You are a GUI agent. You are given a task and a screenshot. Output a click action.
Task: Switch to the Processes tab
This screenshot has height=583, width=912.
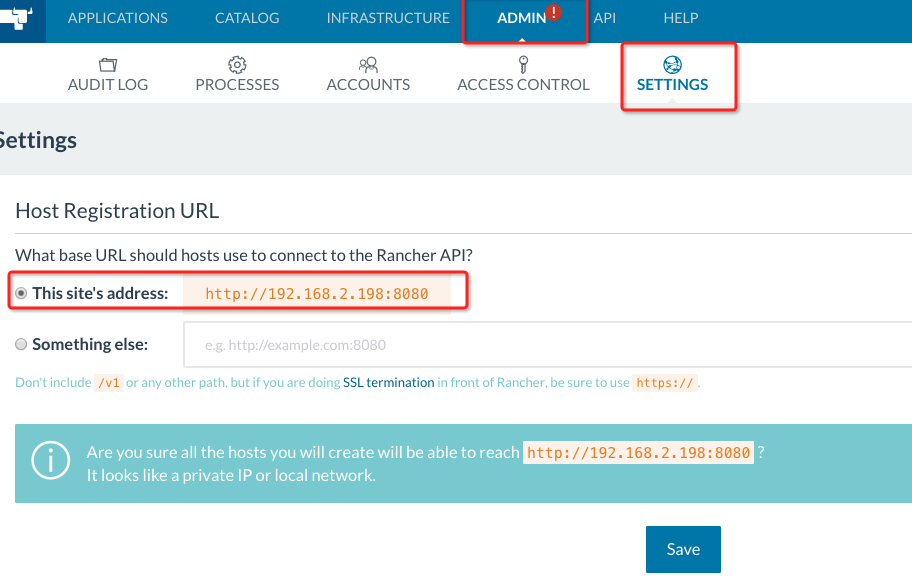[x=237, y=74]
